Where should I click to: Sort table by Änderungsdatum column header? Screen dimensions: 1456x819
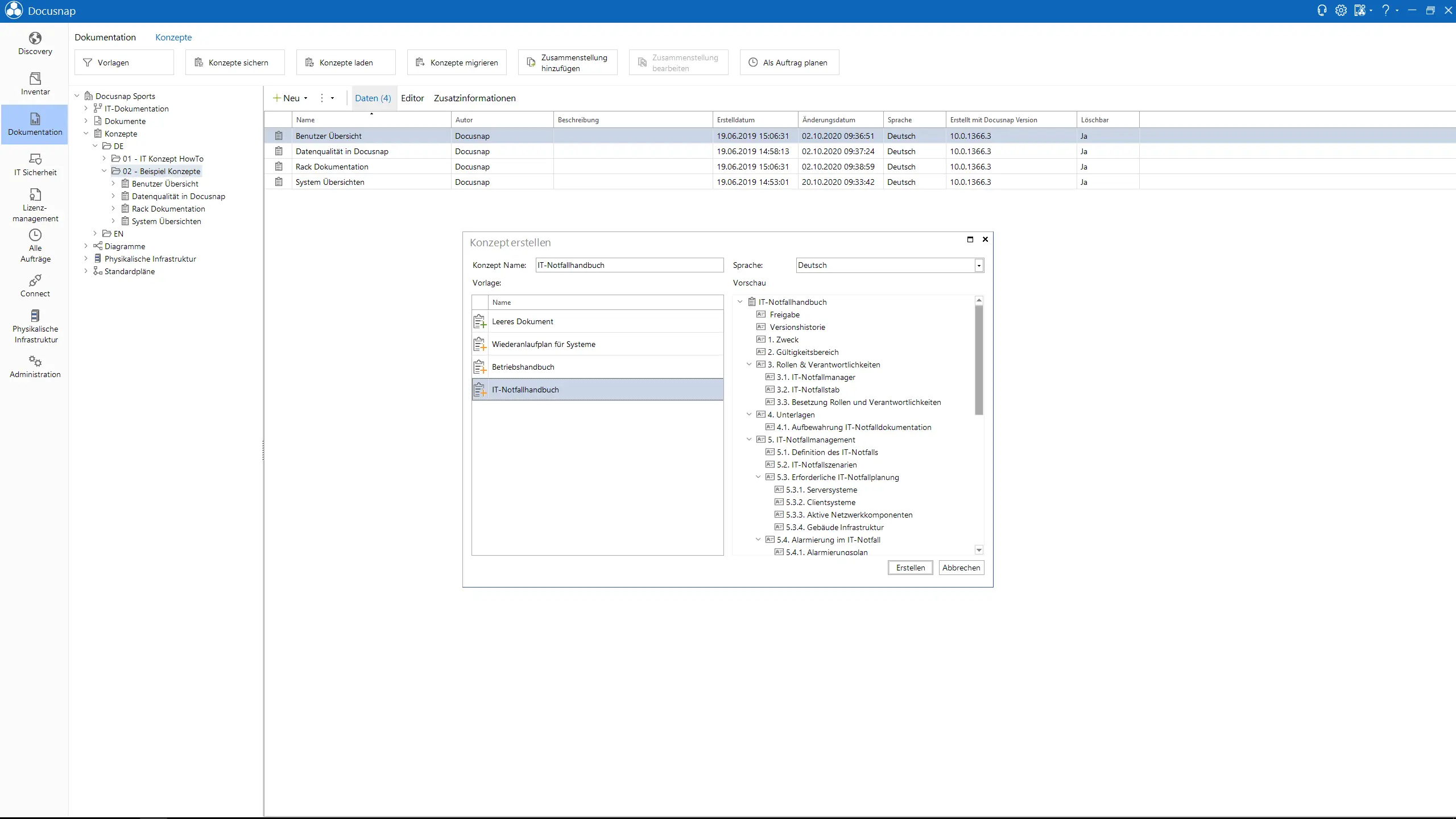point(841,120)
